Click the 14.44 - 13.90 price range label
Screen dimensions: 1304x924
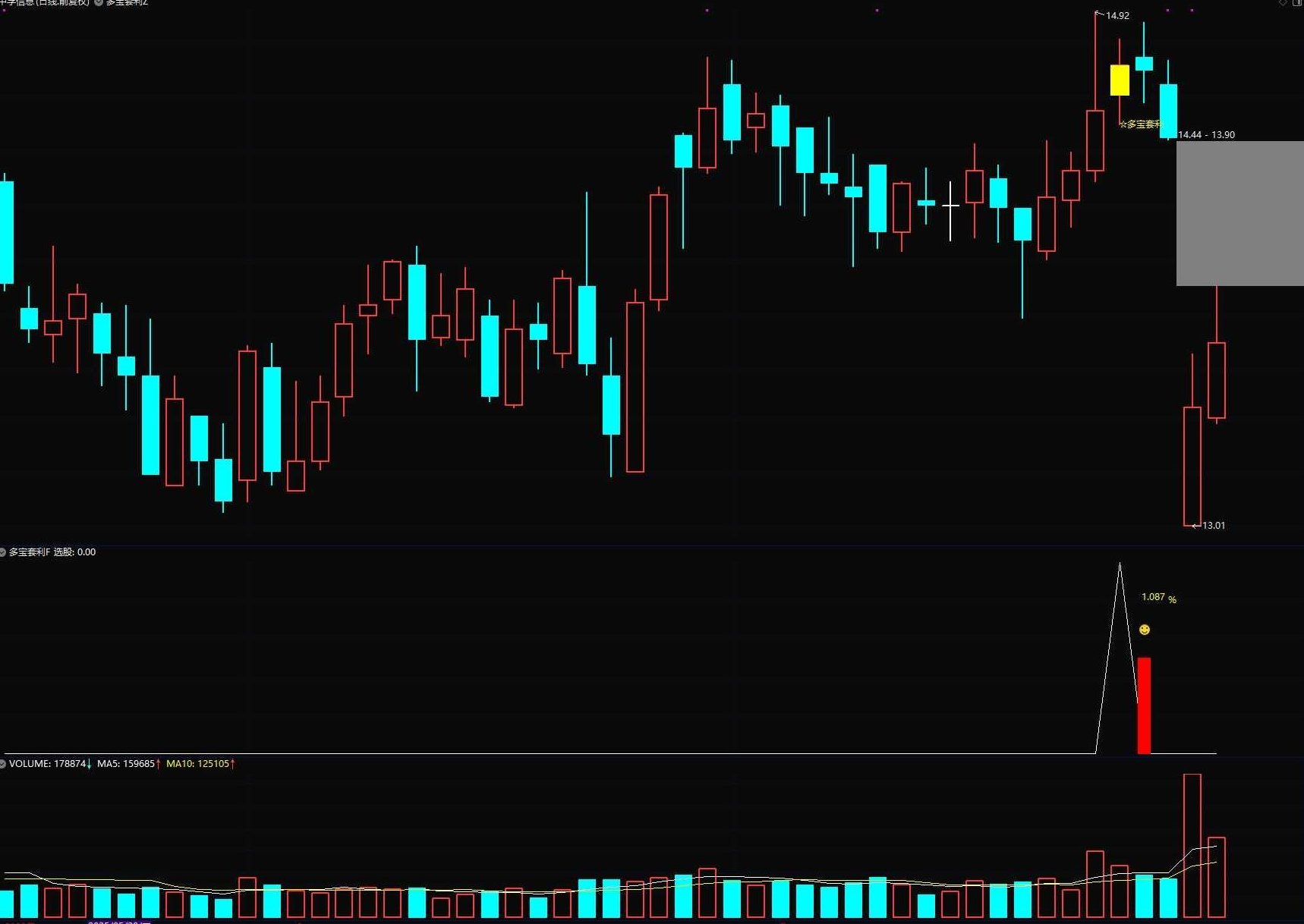click(1206, 135)
